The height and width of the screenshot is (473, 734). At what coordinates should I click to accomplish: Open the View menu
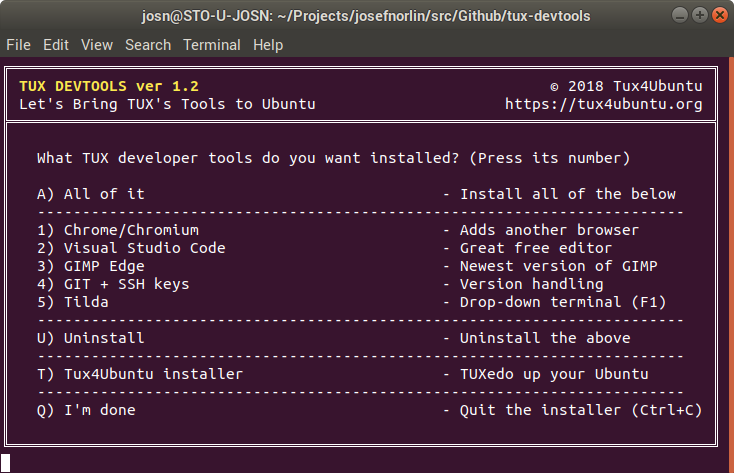(97, 45)
